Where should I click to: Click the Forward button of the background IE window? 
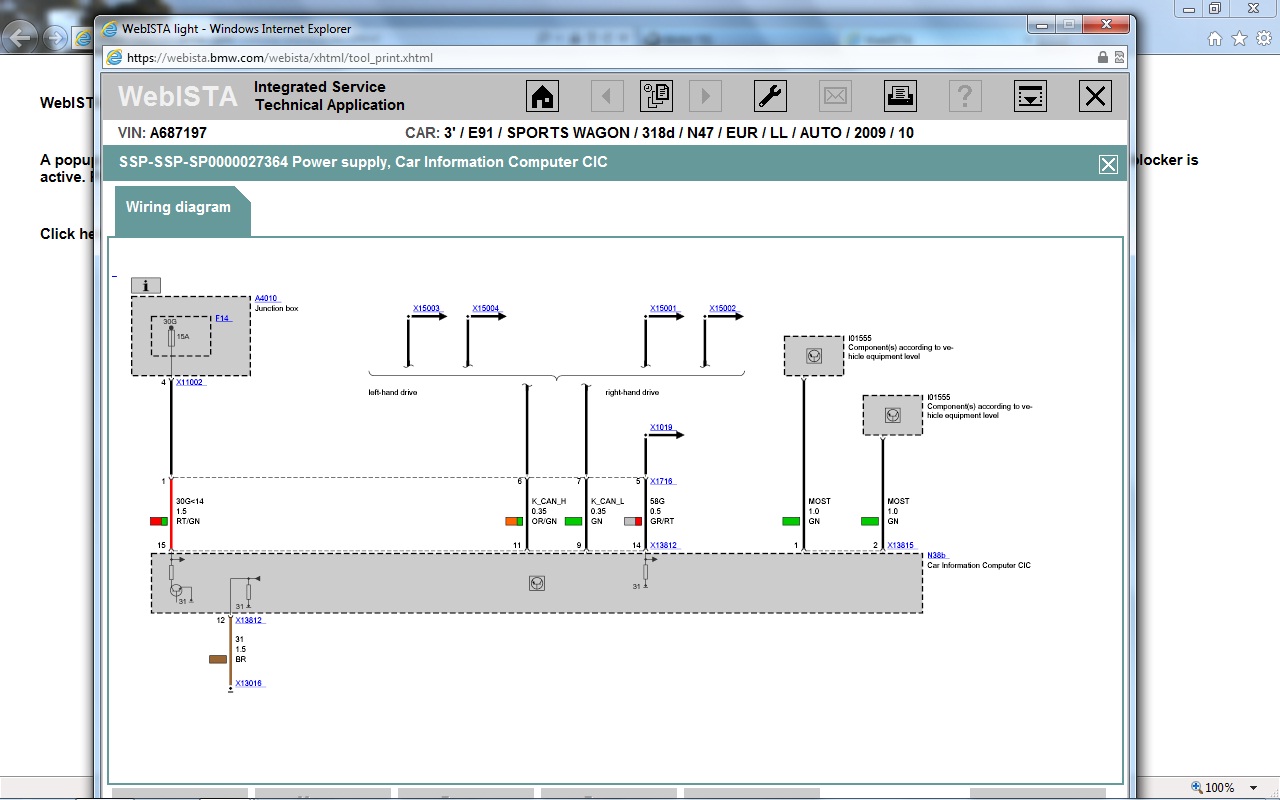pyautogui.click(x=55, y=39)
